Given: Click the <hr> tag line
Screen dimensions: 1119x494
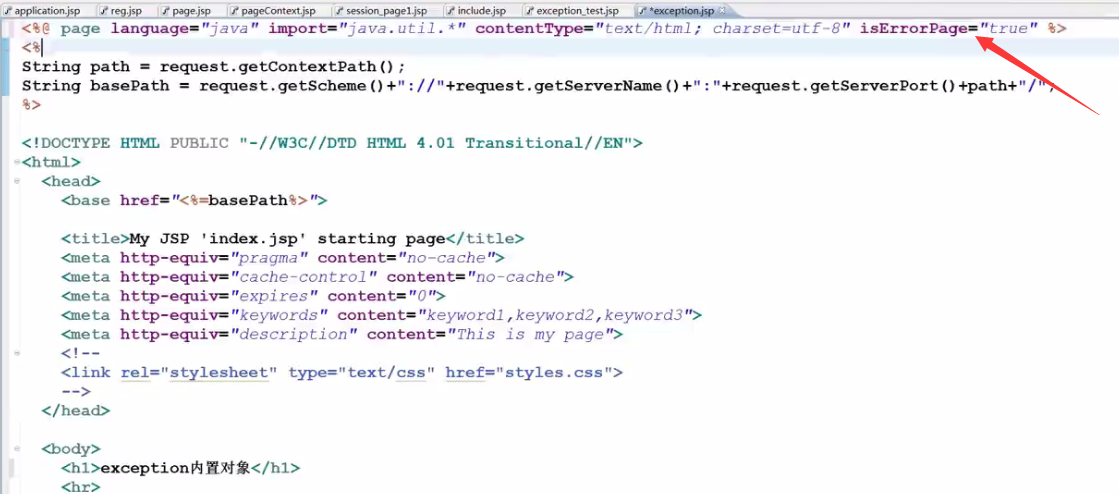Looking at the screenshot, I should click(81, 487).
